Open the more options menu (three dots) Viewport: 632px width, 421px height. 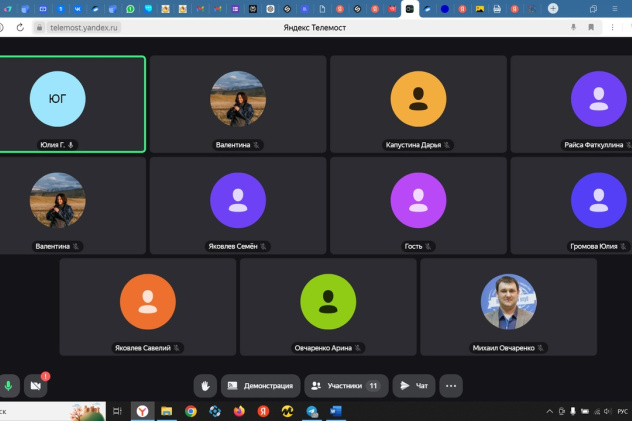click(451, 385)
